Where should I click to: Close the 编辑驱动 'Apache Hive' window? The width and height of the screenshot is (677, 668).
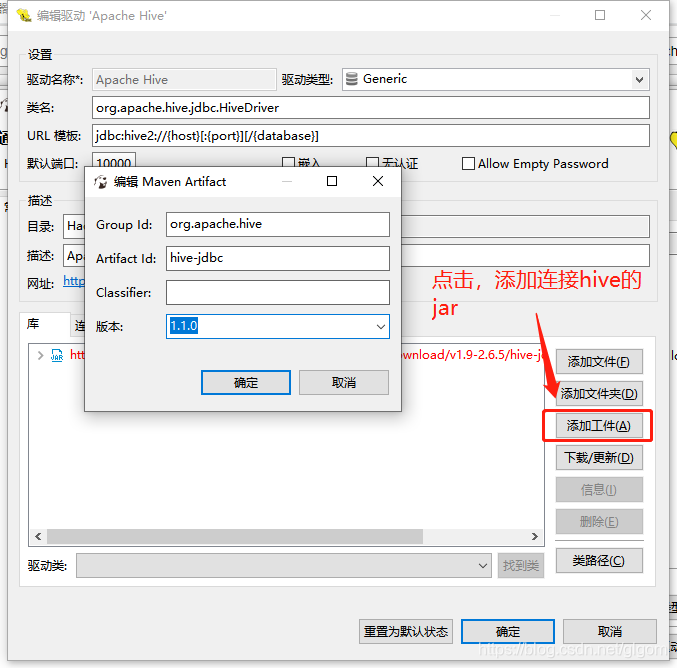[646, 16]
